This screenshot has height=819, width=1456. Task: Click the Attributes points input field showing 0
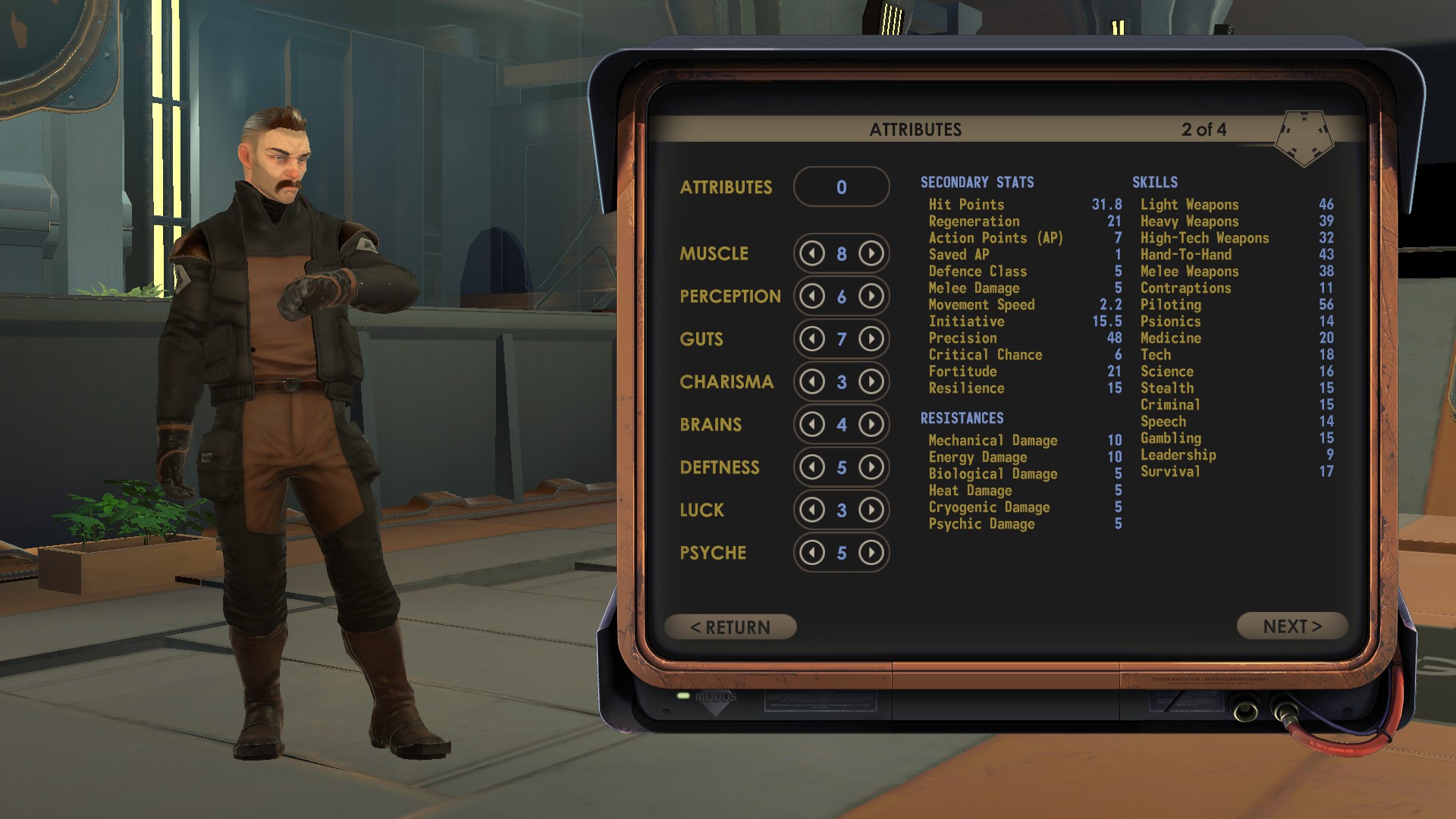point(841,187)
